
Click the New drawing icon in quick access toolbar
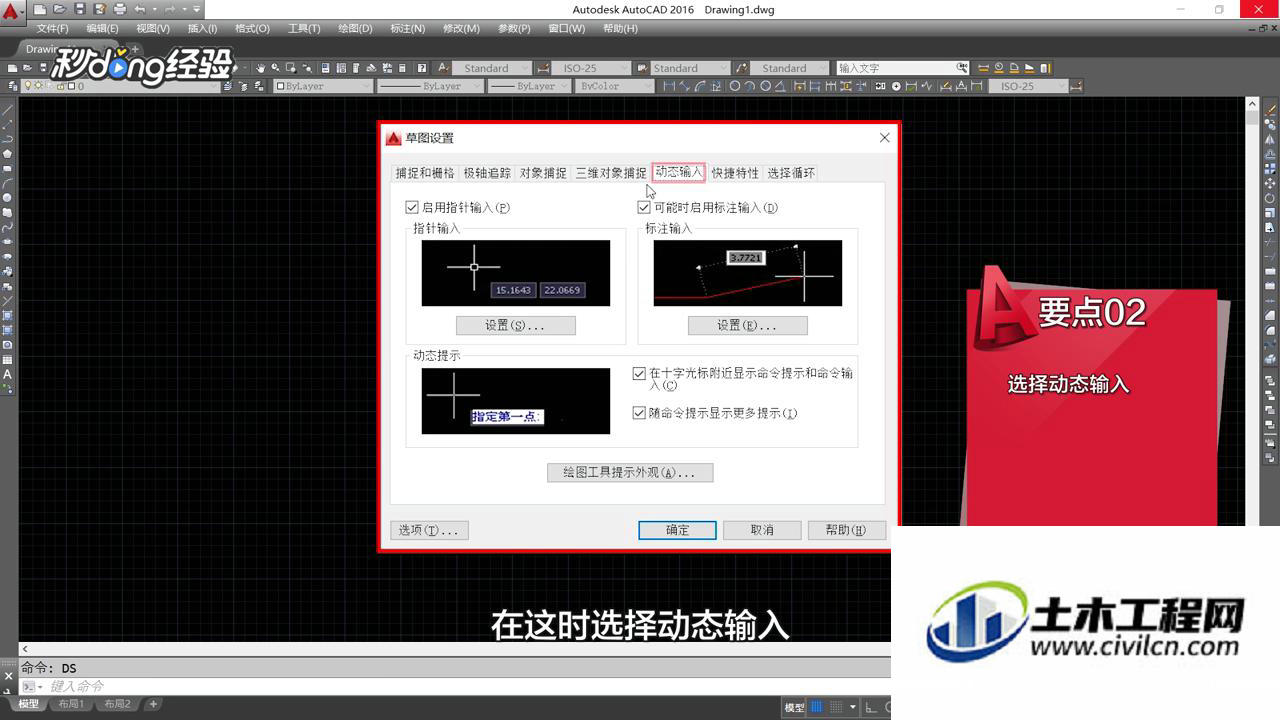click(41, 9)
